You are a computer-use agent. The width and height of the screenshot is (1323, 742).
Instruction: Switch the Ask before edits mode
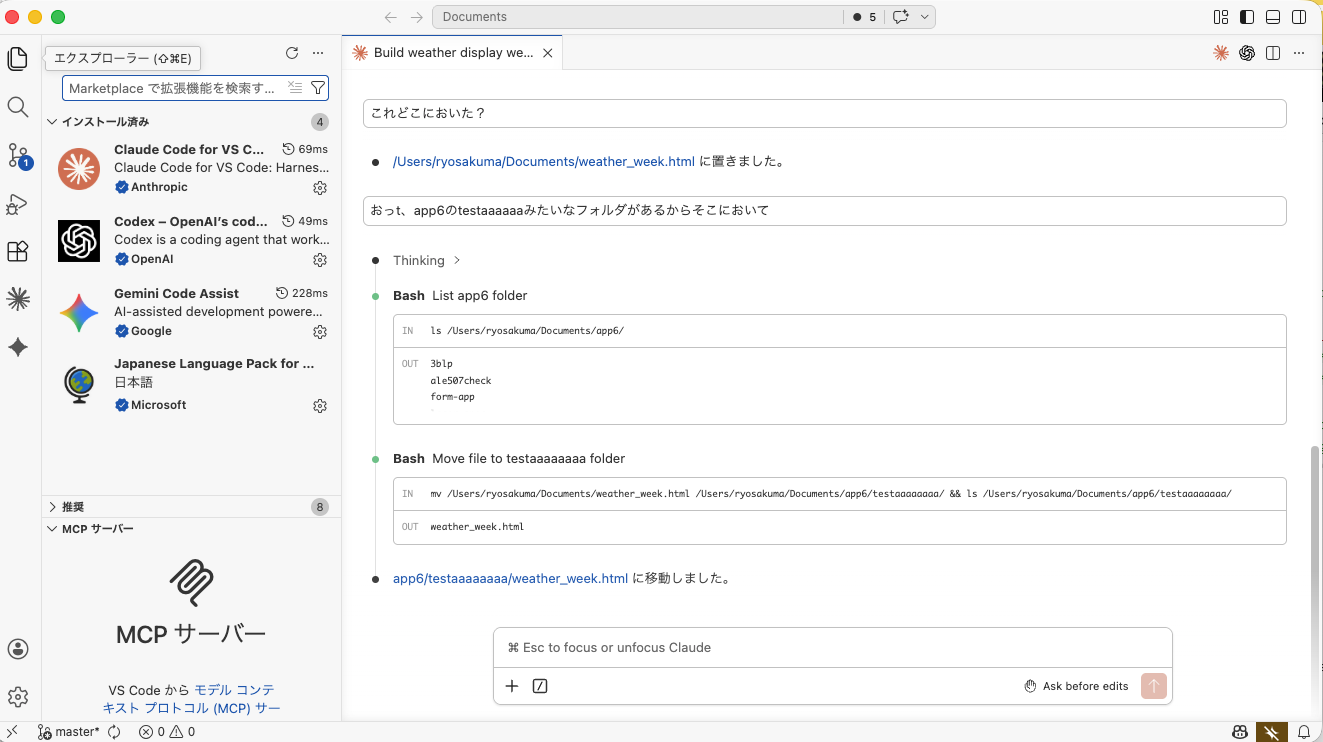click(1076, 686)
